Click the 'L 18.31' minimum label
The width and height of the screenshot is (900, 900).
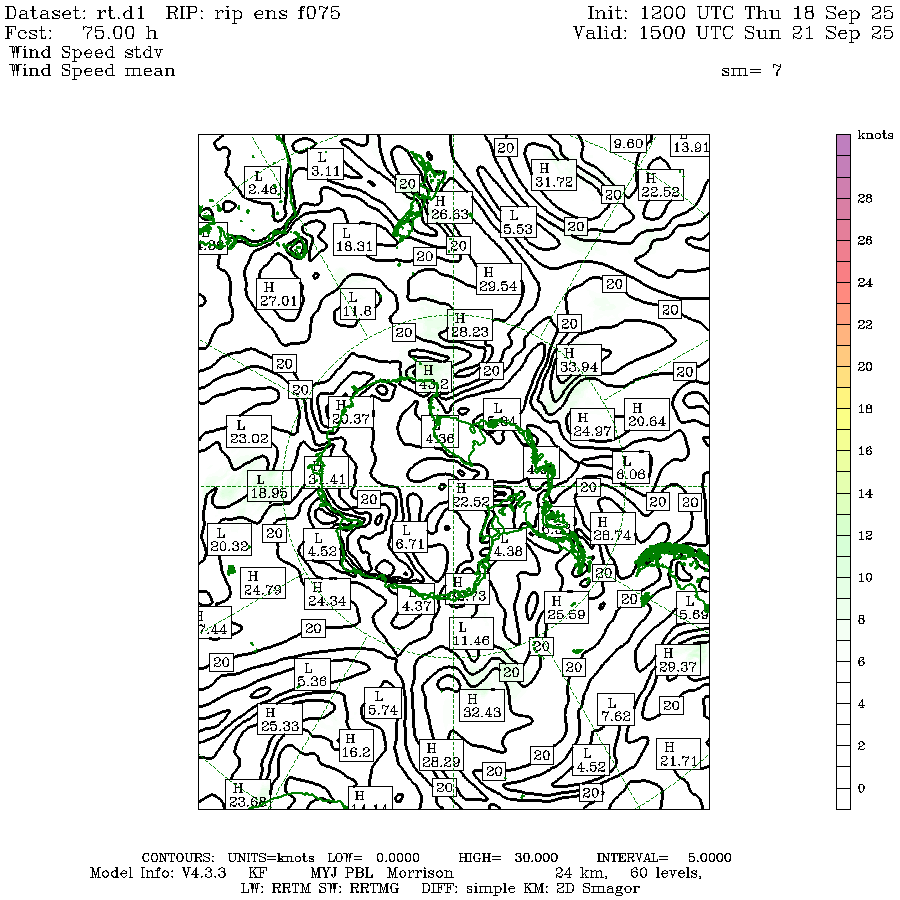(355, 240)
